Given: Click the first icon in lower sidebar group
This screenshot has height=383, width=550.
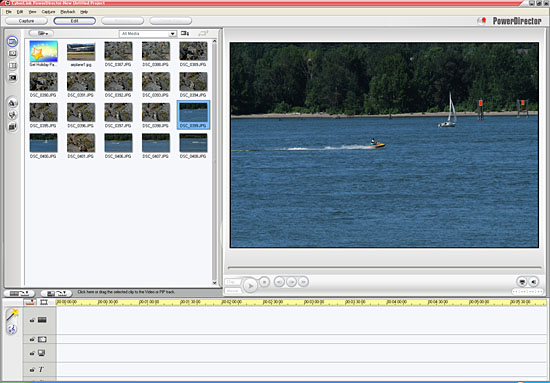Looking at the screenshot, I should pos(13,103).
